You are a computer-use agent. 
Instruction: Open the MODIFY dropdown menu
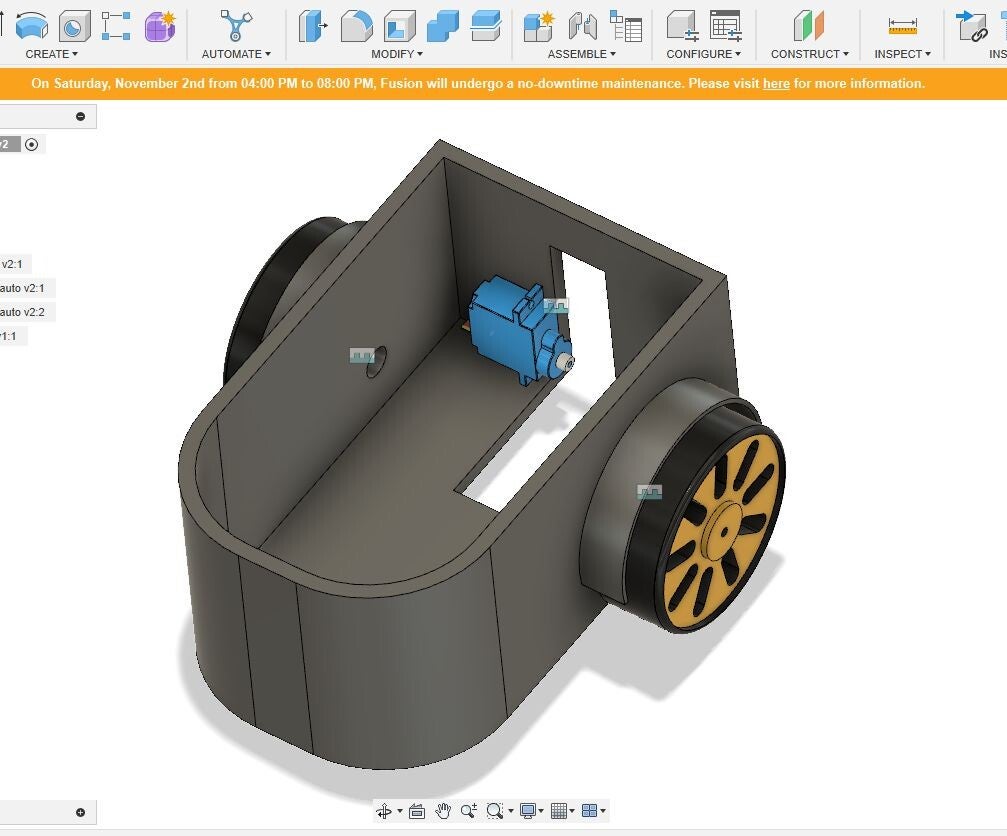pyautogui.click(x=397, y=54)
